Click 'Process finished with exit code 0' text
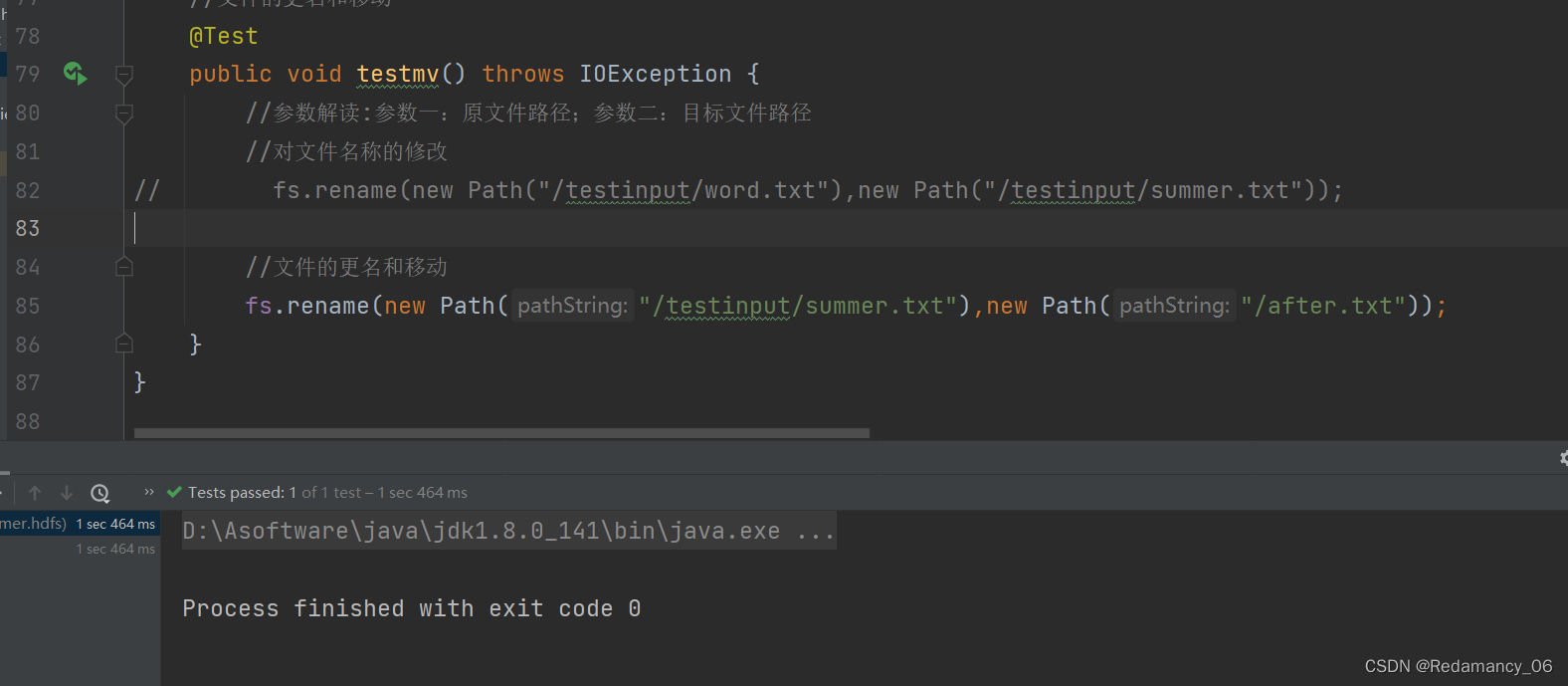 (411, 608)
